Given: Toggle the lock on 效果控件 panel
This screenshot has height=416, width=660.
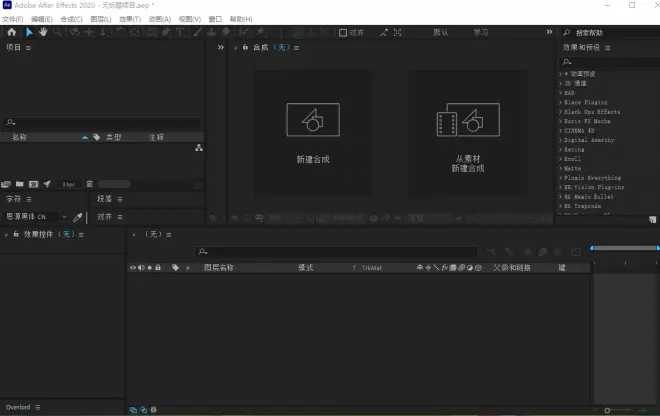Looking at the screenshot, I should coord(16,234).
